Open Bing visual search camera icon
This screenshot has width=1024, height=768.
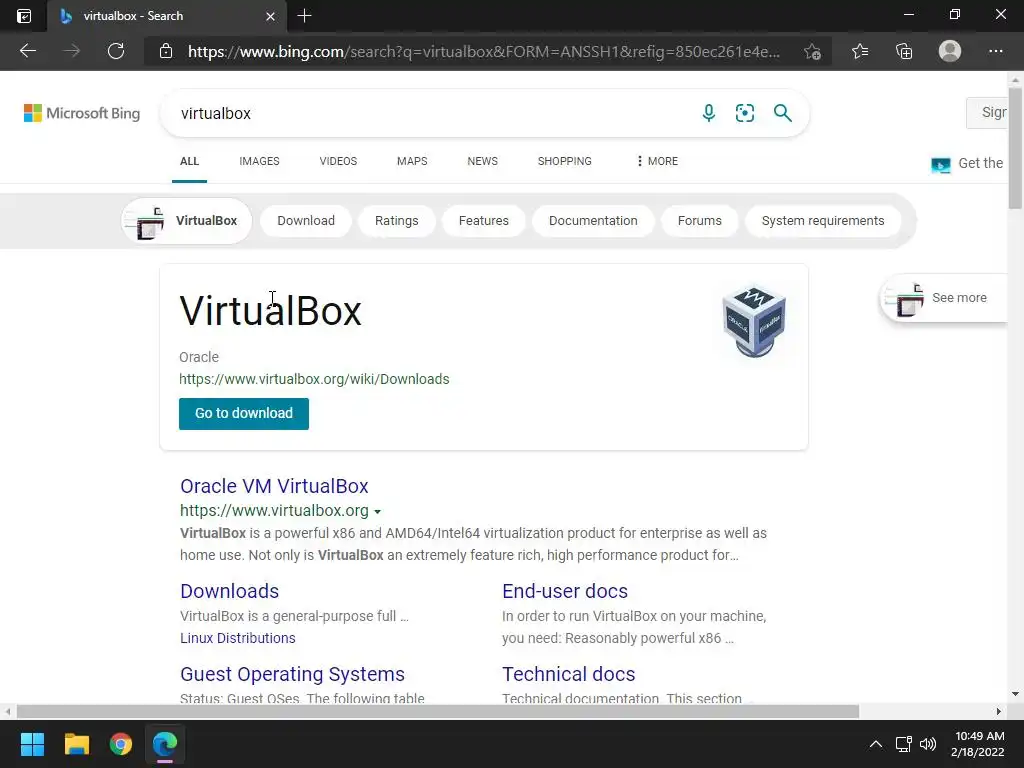[744, 113]
